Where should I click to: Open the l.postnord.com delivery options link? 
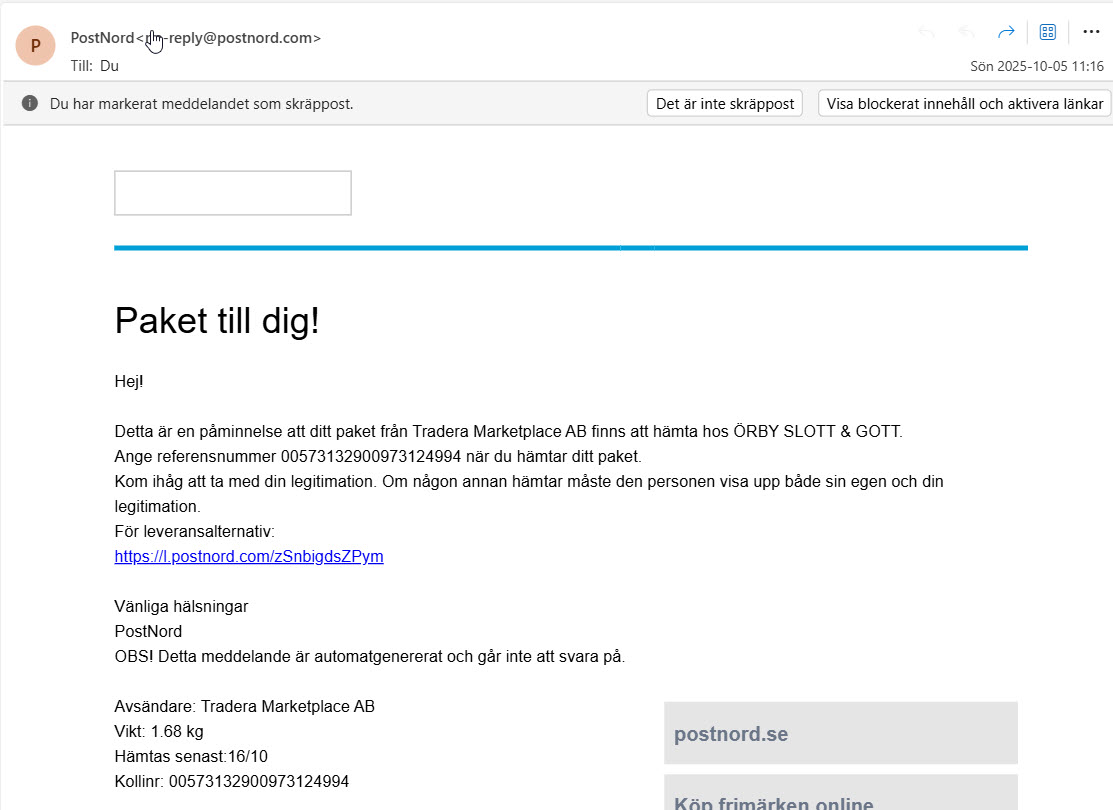(x=249, y=556)
